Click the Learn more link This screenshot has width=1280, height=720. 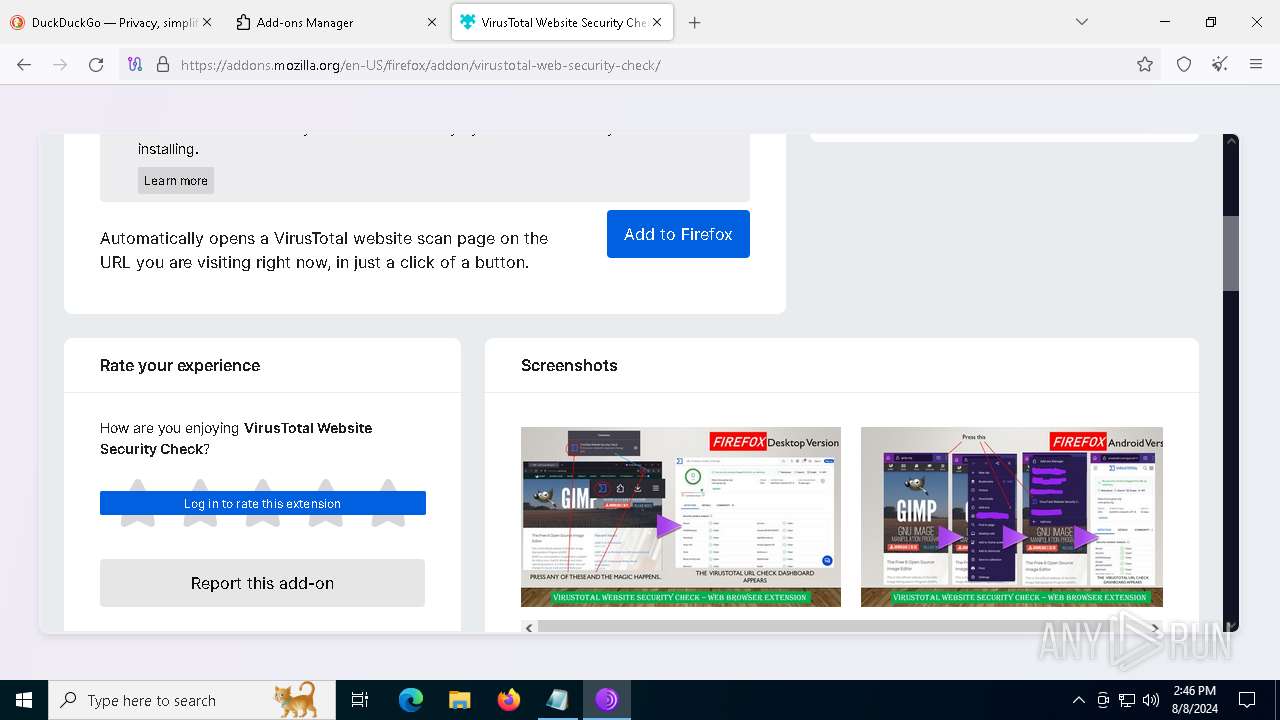176,181
